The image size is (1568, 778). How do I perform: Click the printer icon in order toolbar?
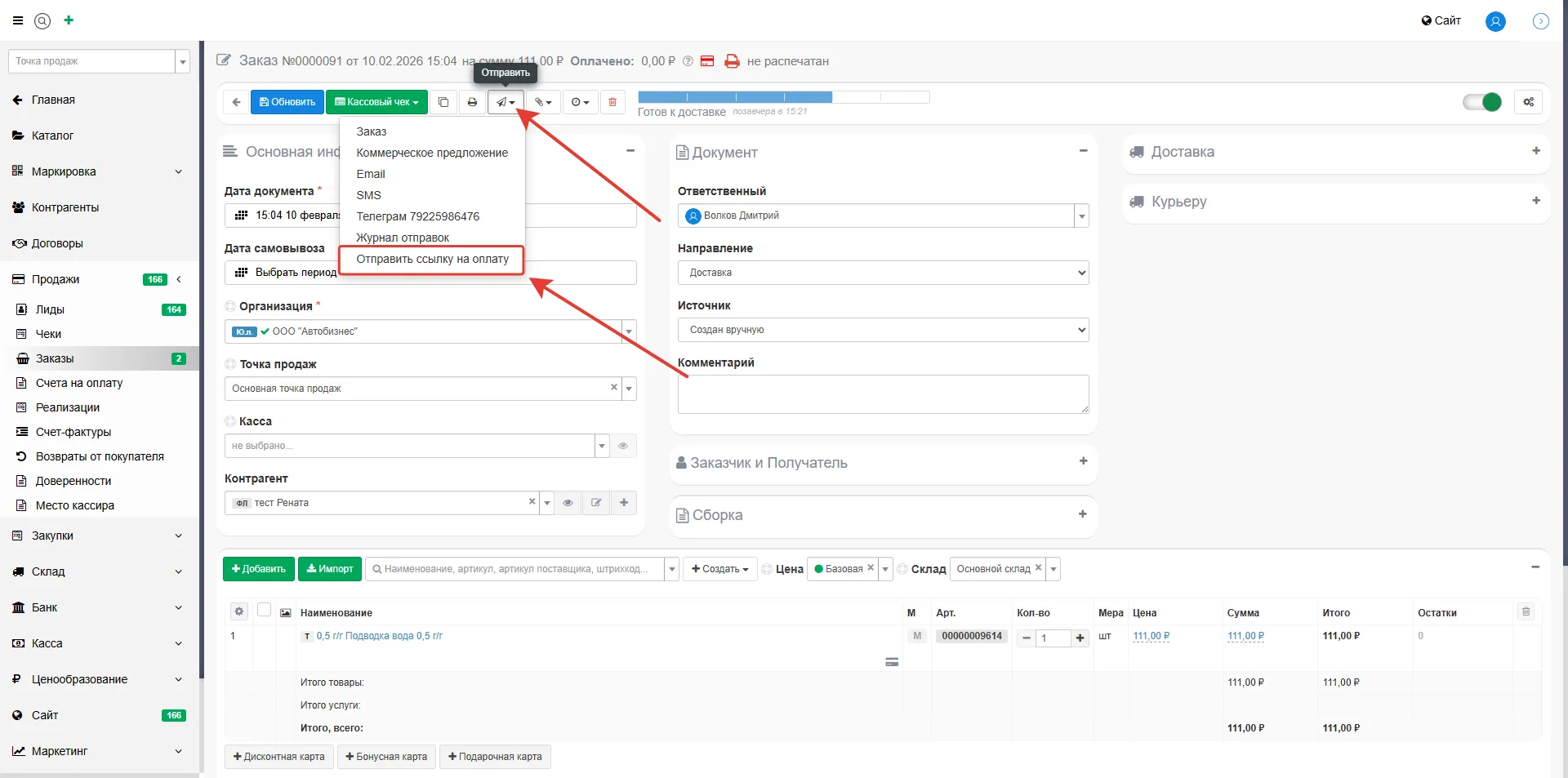tap(472, 102)
